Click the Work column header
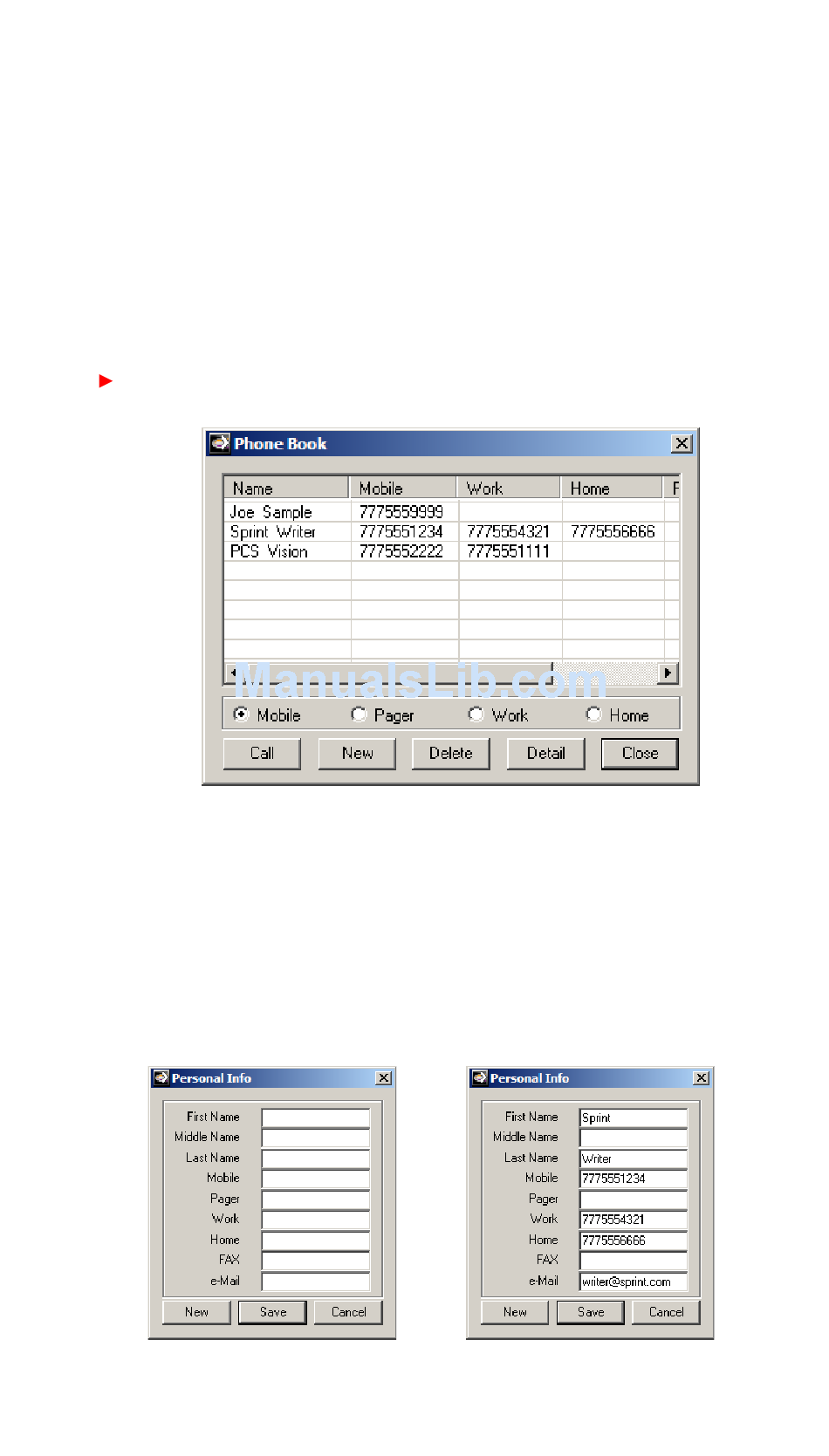Screen dimensions: 829x1456 click(x=509, y=488)
